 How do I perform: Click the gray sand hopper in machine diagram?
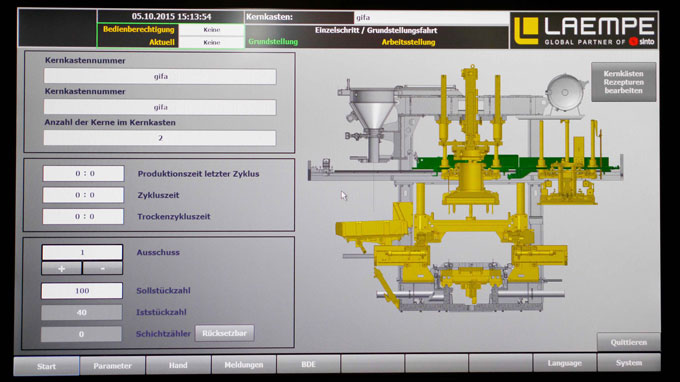(x=372, y=108)
